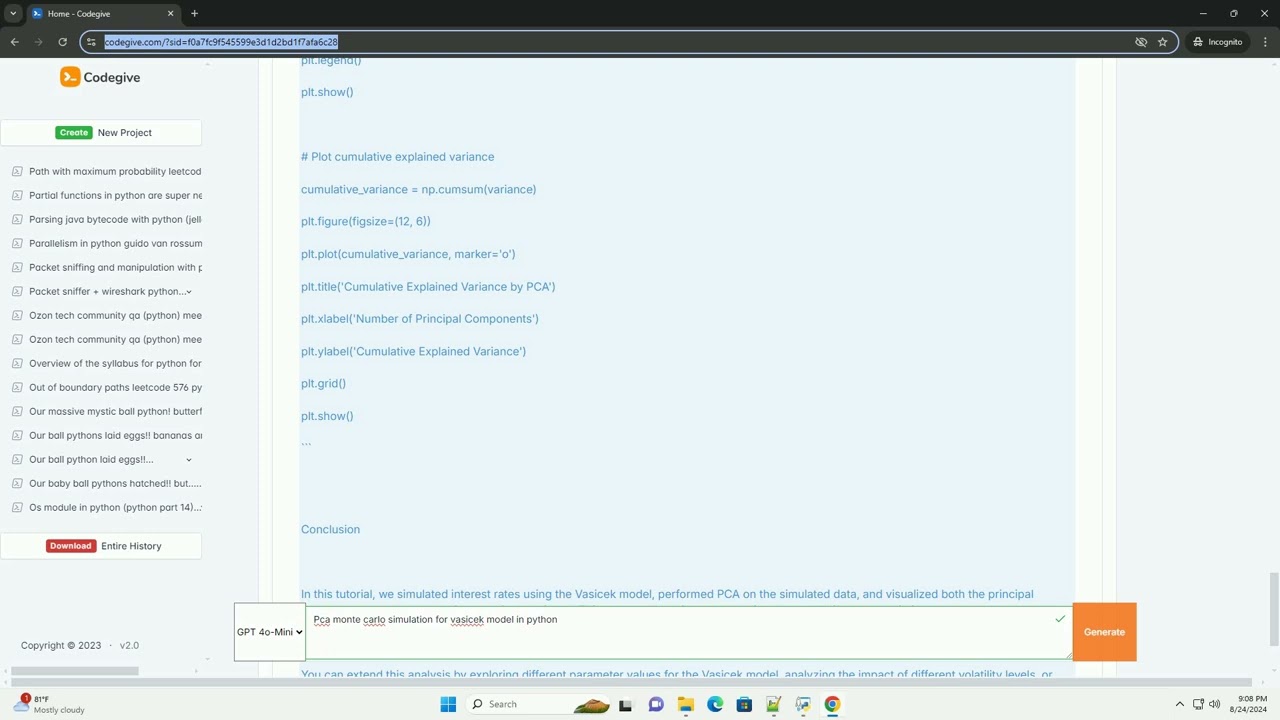Close the Home - Codegive tab
Viewport: 1280px width, 720px height.
[x=170, y=14]
